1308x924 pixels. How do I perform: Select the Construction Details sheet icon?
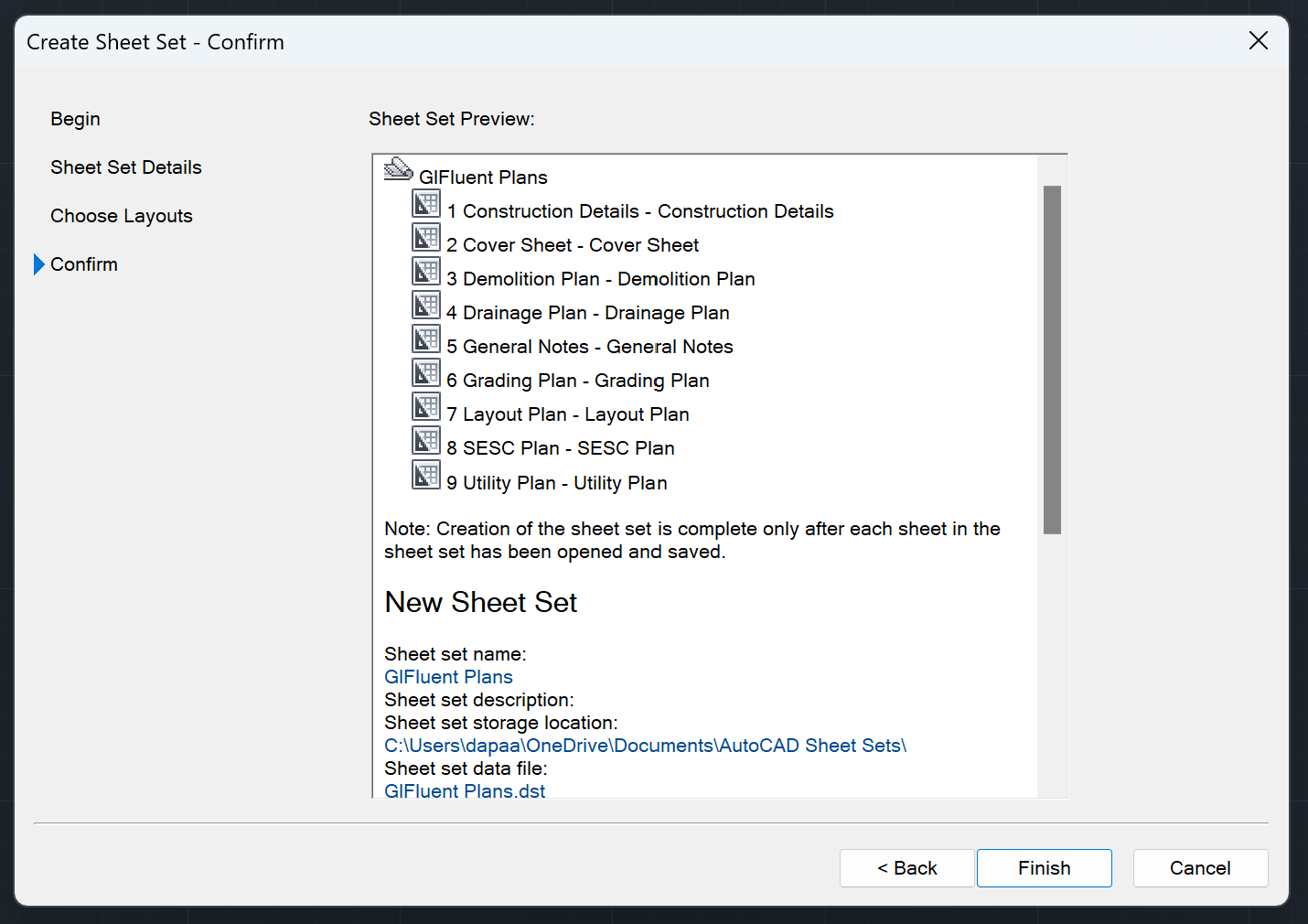click(x=426, y=203)
